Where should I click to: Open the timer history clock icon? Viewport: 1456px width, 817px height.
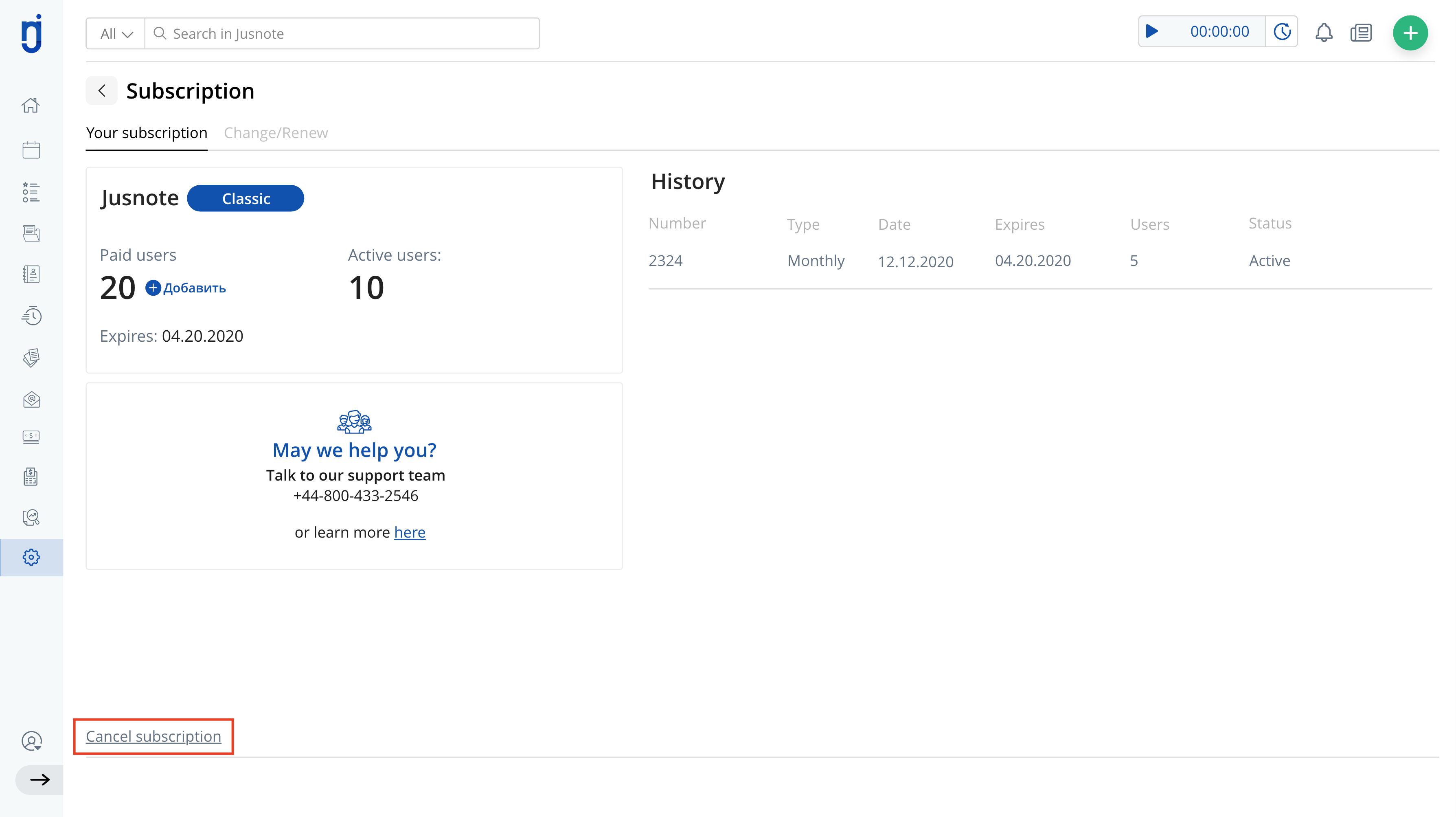tap(1282, 32)
